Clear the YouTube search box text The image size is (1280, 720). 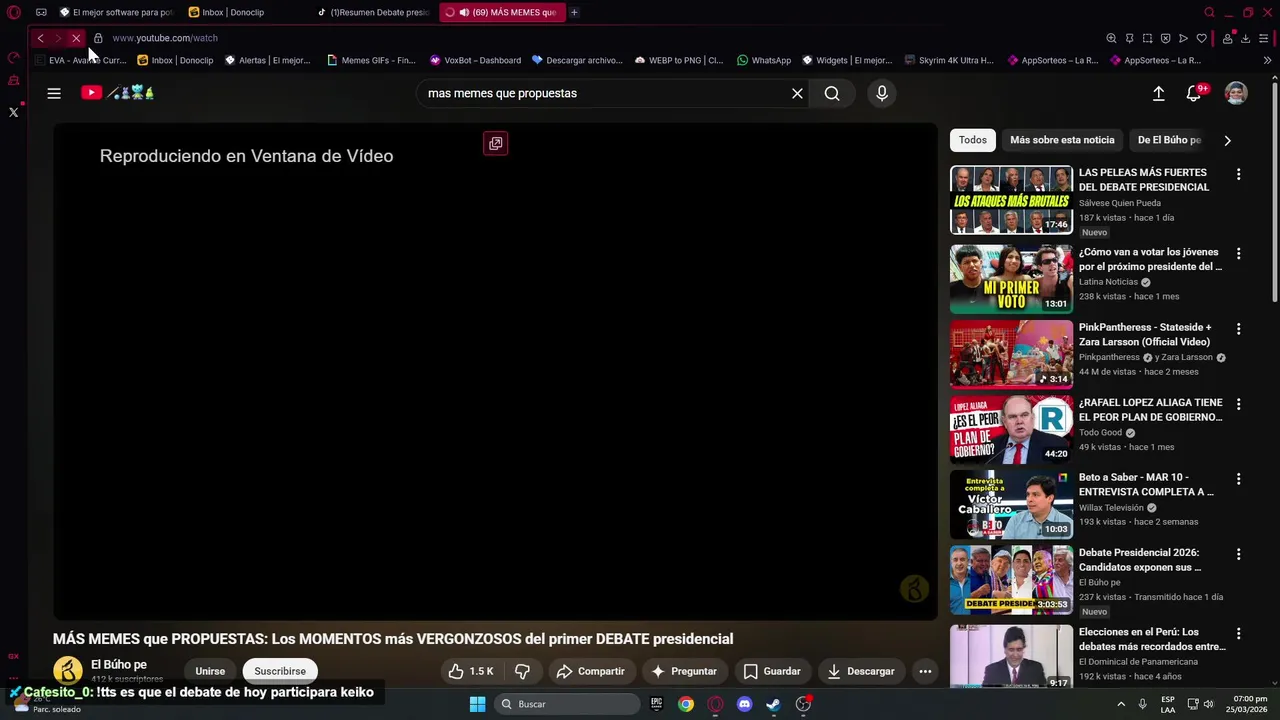coord(797,93)
